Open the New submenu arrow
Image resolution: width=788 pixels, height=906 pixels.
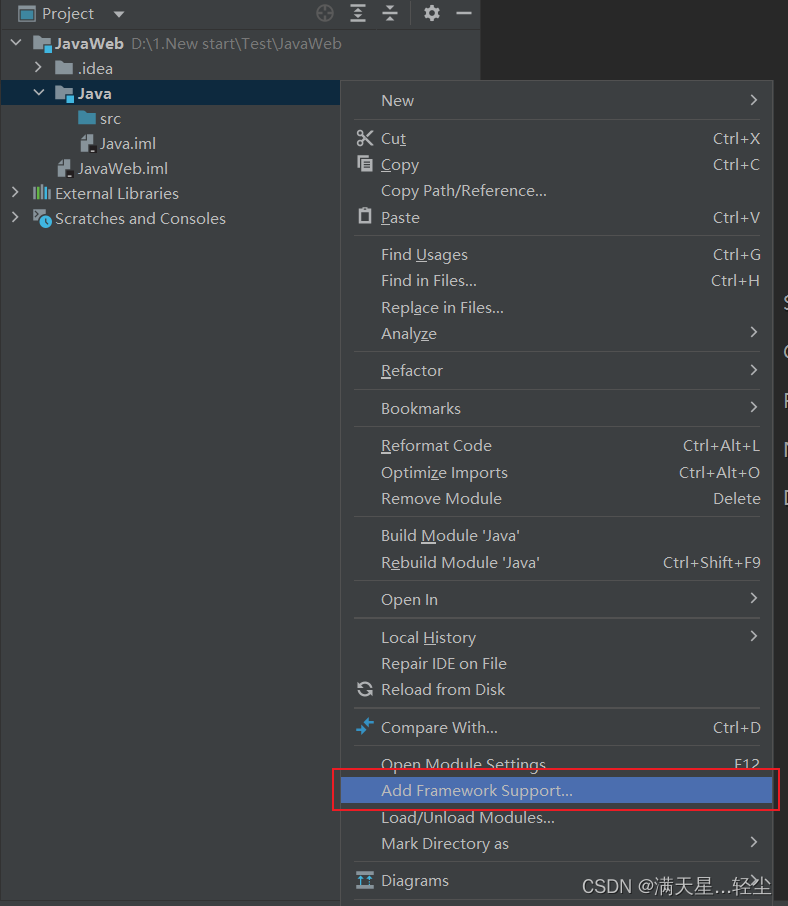click(x=753, y=100)
